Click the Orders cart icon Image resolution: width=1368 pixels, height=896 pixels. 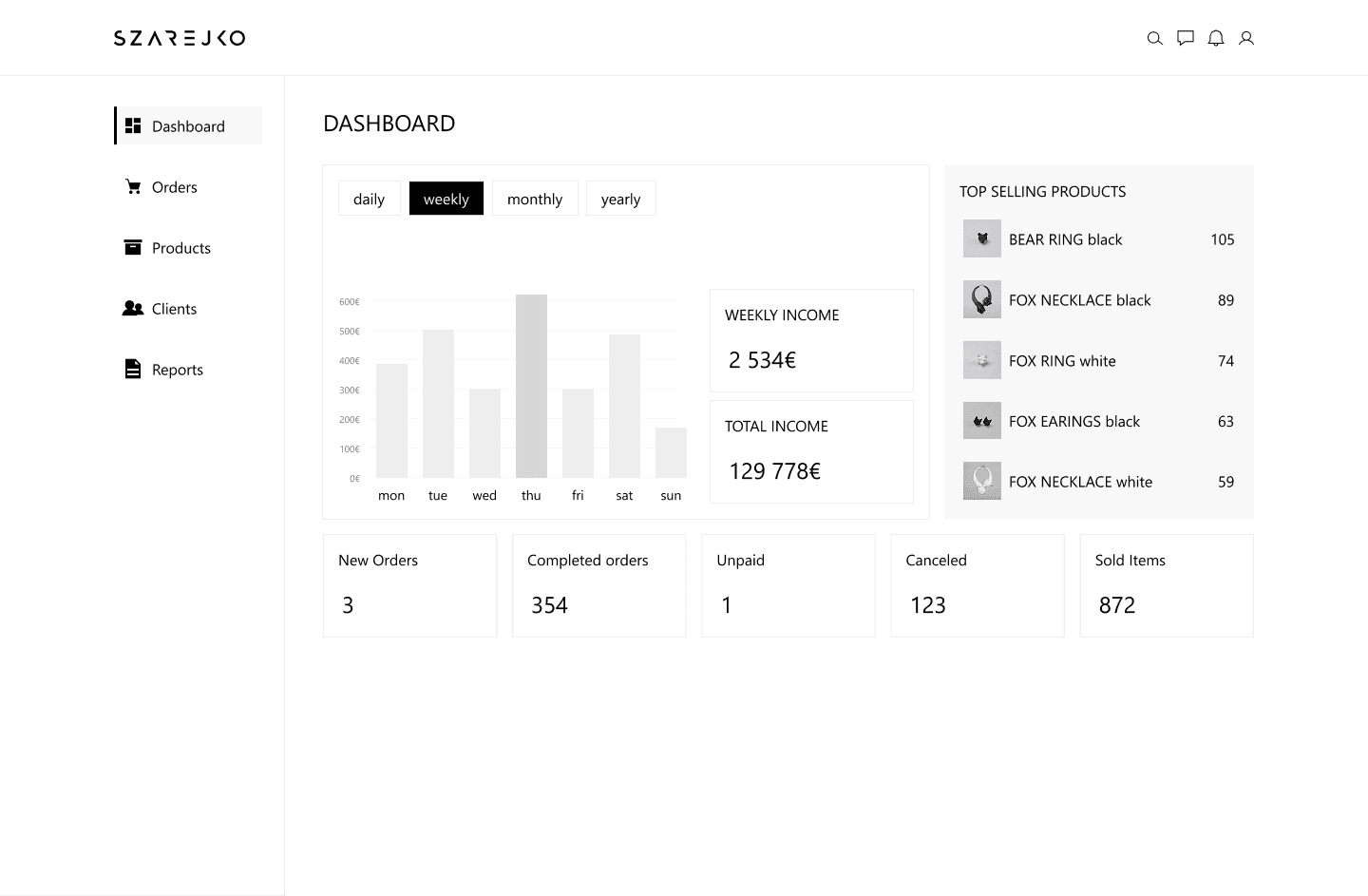(133, 187)
